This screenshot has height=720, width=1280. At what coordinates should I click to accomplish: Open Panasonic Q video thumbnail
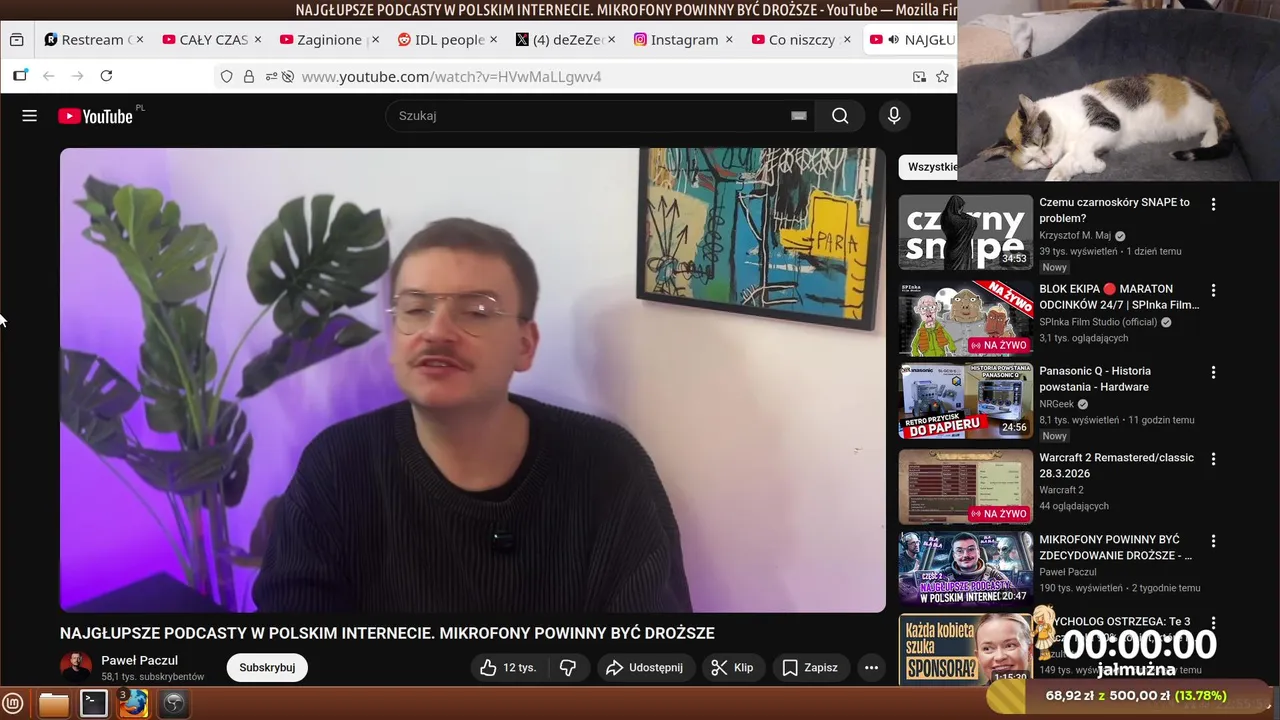pyautogui.click(x=965, y=401)
